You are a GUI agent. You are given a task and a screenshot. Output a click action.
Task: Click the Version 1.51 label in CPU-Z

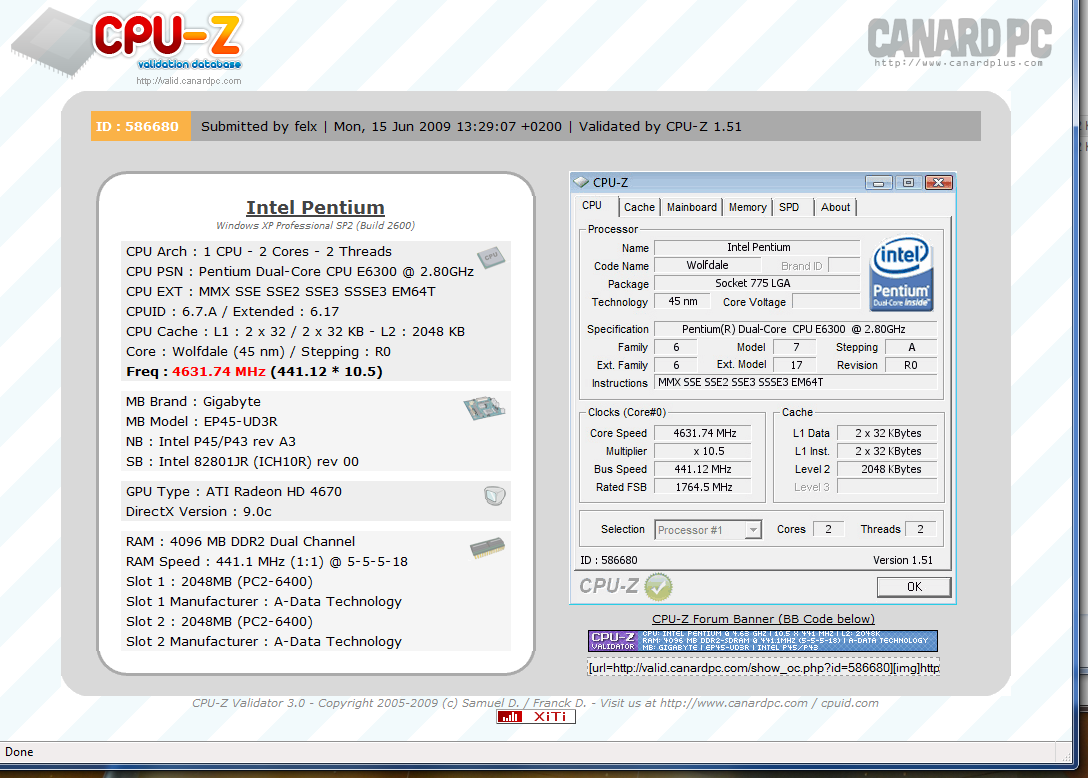(x=903, y=560)
